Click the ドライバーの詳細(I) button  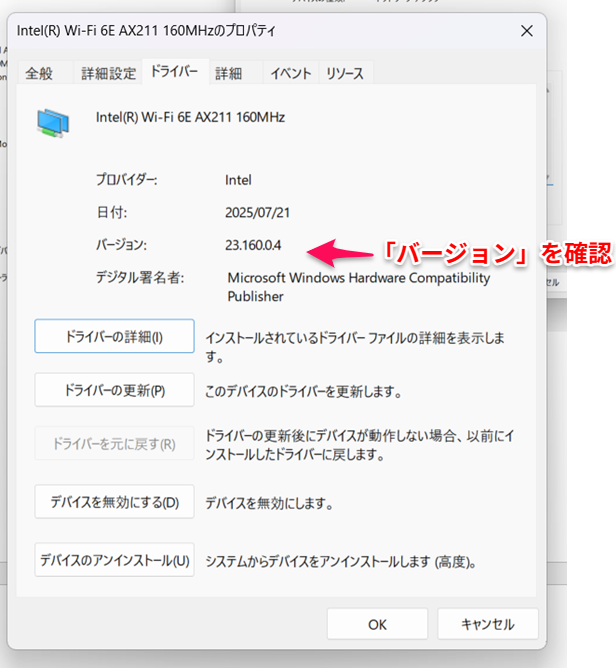pos(114,337)
